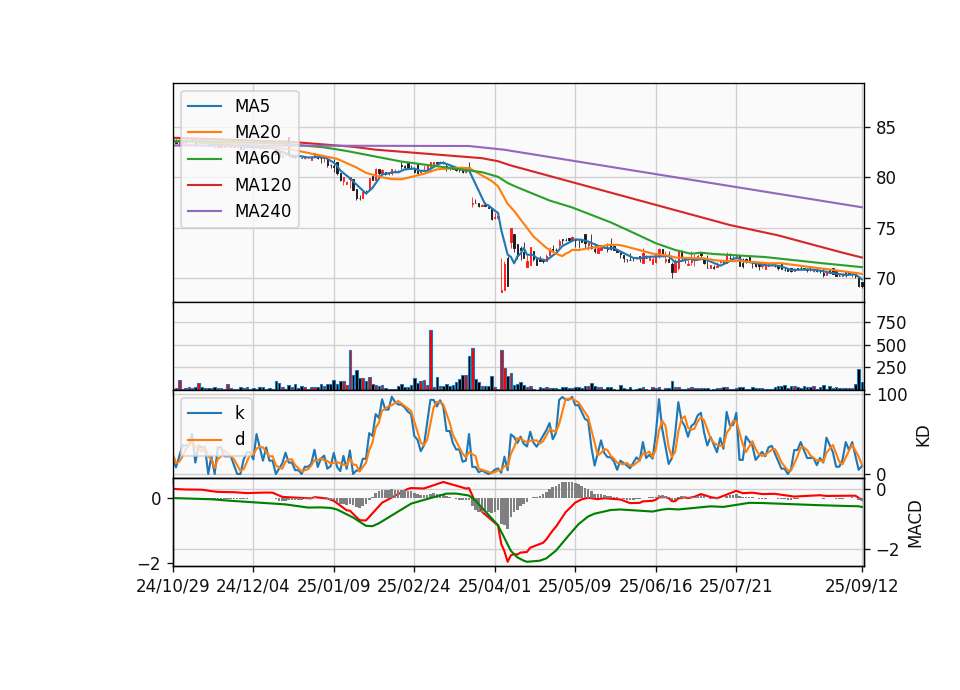Click the 500 volume axis tick label
This screenshot has width=960, height=690.
pyautogui.click(x=891, y=346)
